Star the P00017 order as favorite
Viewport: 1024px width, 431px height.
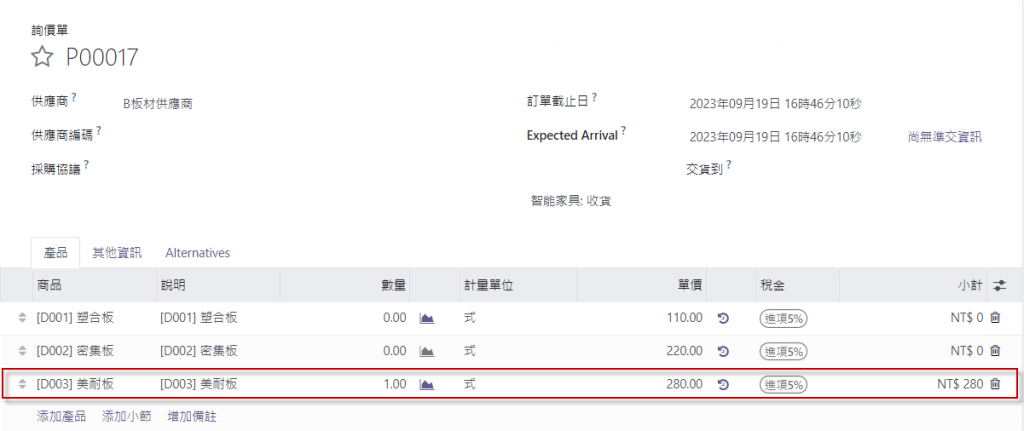tap(41, 57)
